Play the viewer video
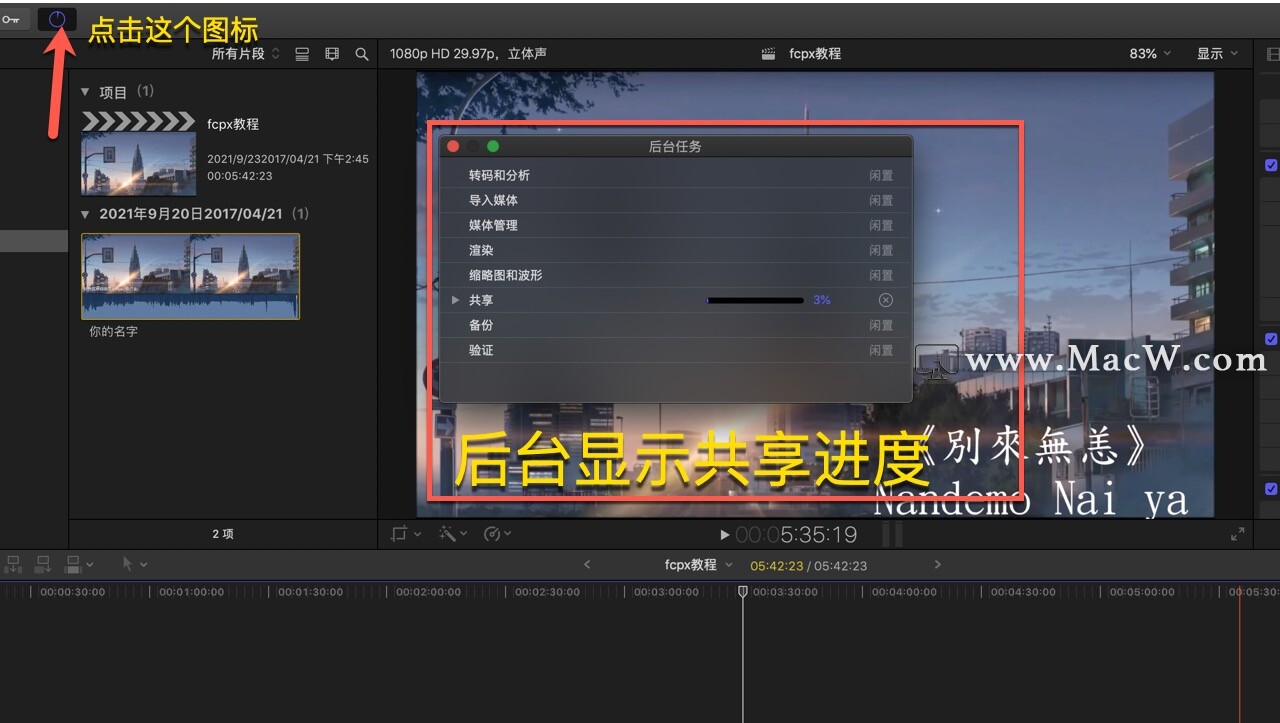Screen dimensions: 1280x723 coord(725,535)
